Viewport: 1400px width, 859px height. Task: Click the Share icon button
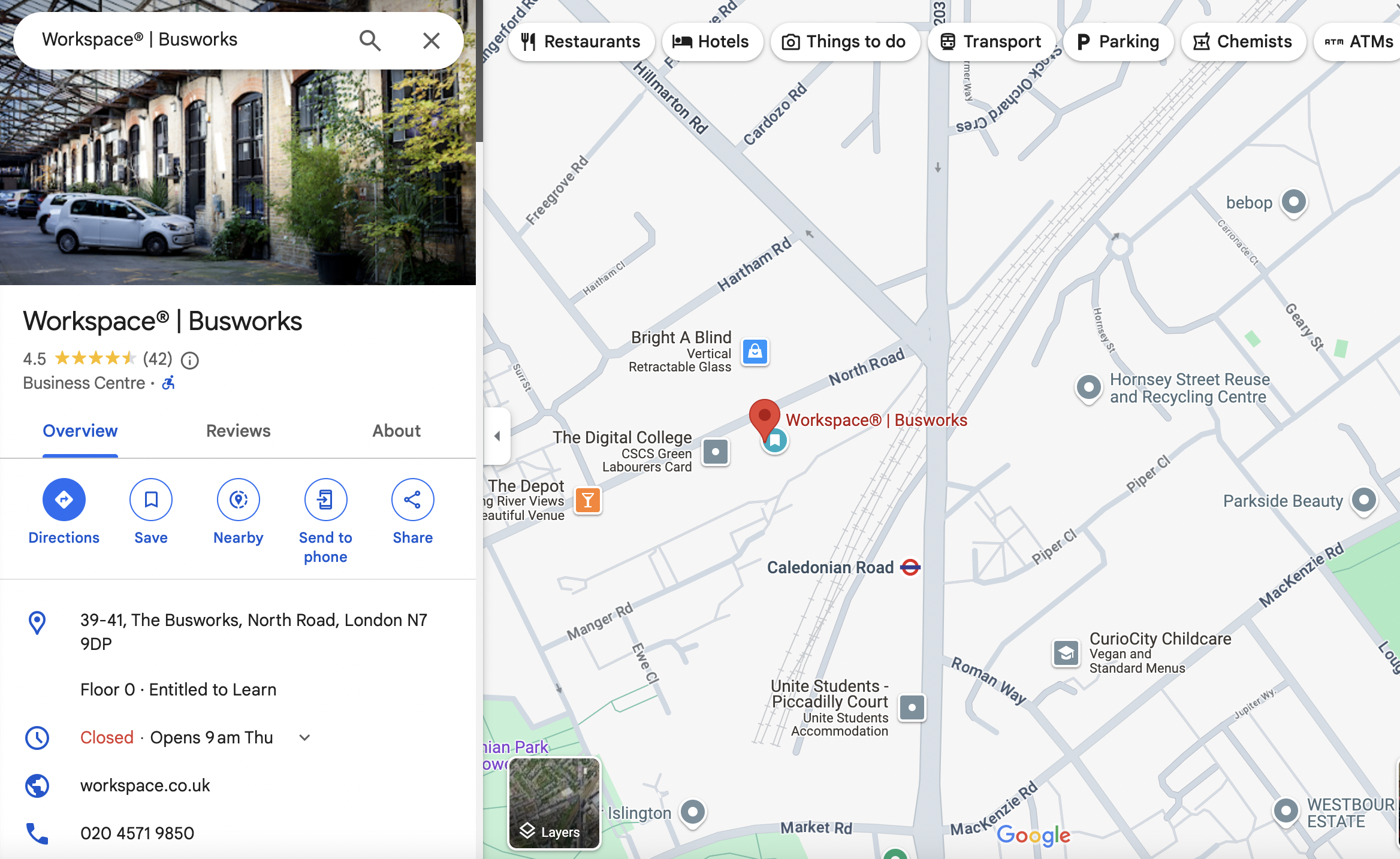pos(412,500)
